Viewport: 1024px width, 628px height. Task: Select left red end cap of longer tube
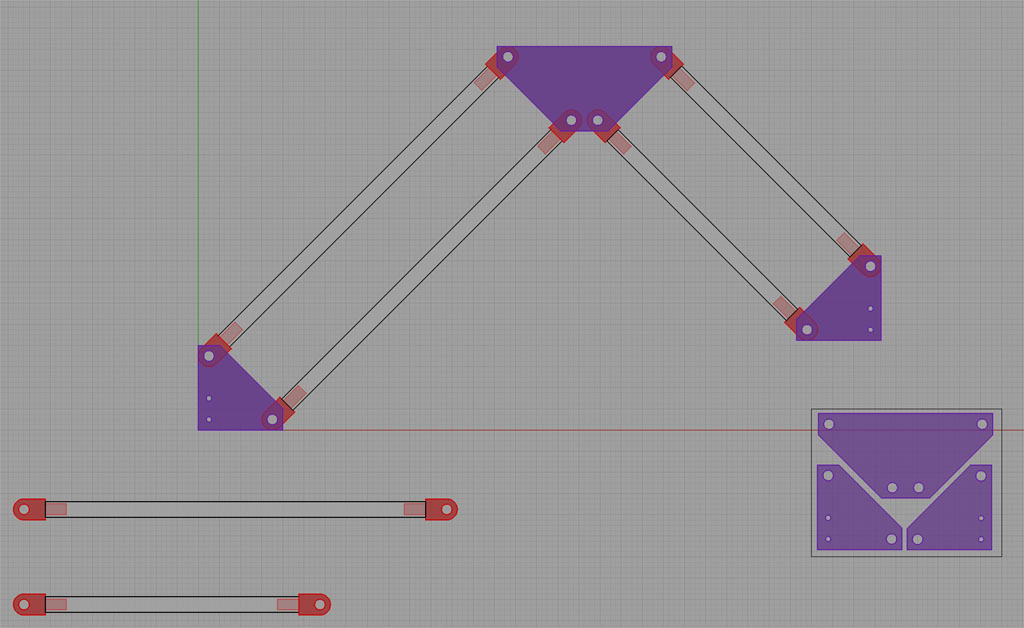coord(30,509)
